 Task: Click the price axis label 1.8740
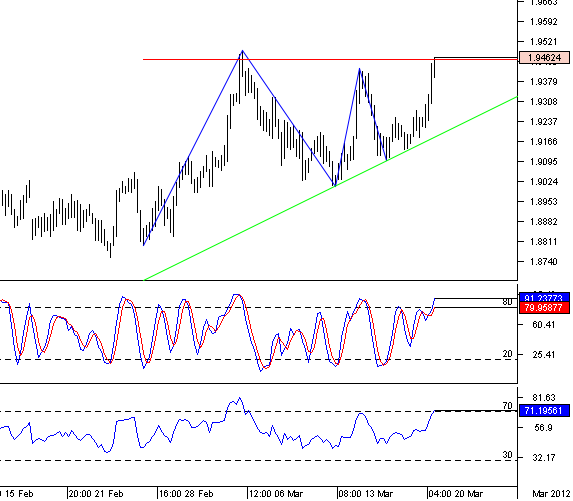[x=544, y=262]
